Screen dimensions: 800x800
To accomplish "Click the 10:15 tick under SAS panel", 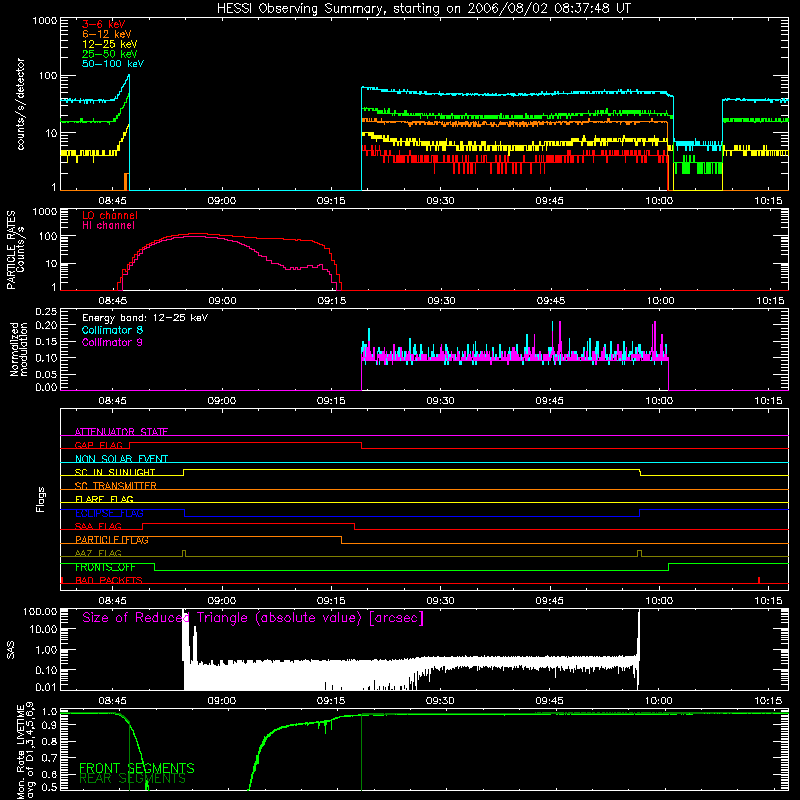I will click(768, 701).
